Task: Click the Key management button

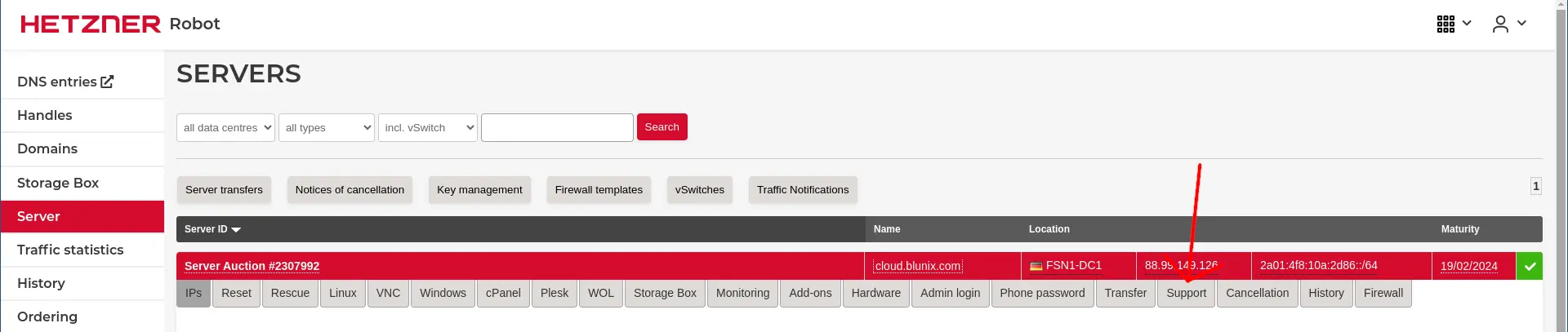Action: pos(479,189)
